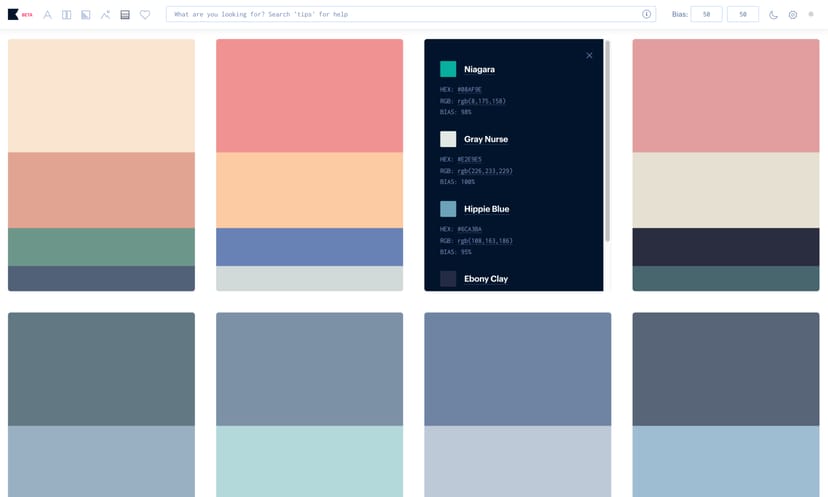Click the first Bias value field
This screenshot has width=828, height=497.
(x=706, y=14)
